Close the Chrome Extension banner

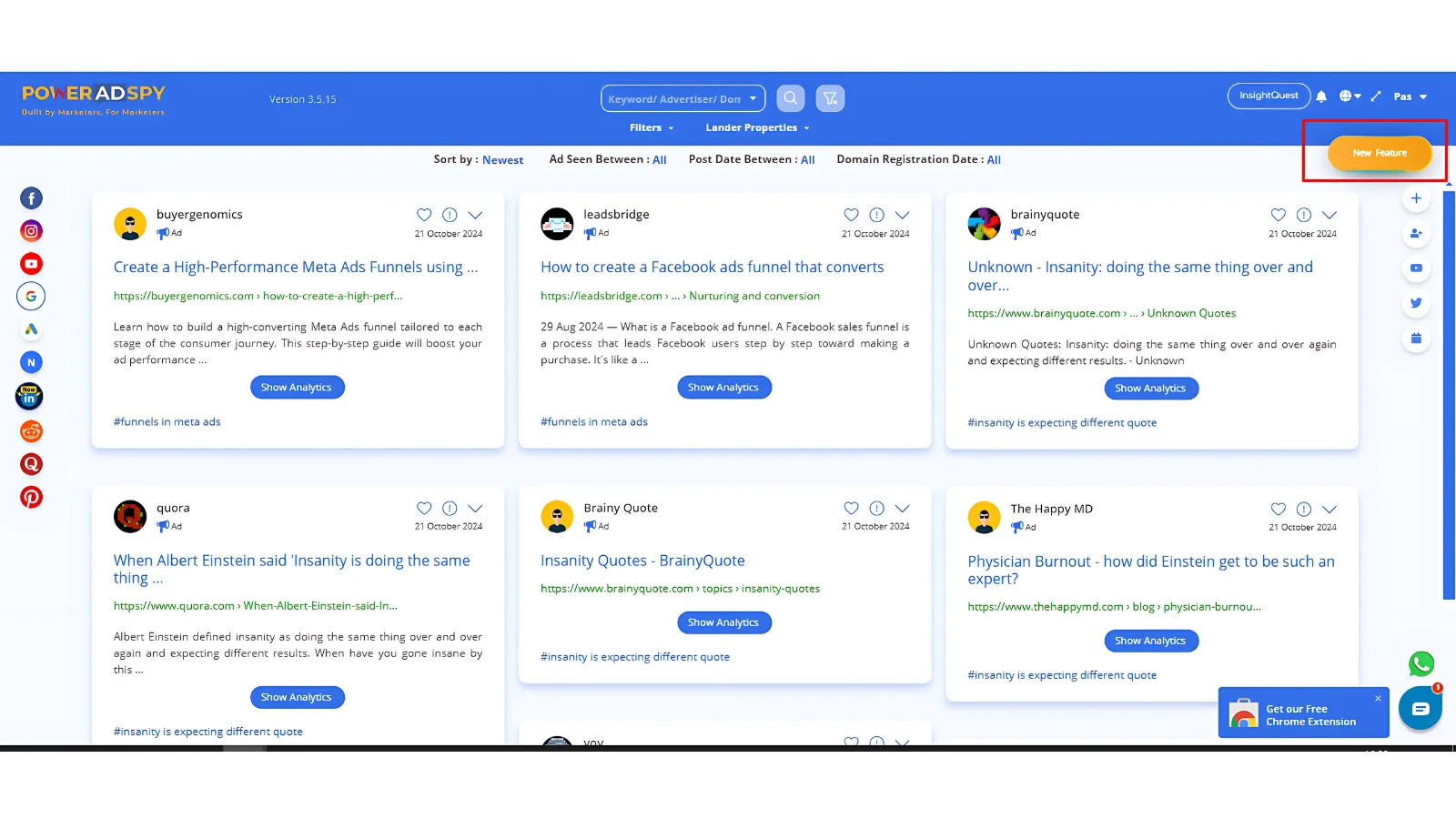(x=1378, y=698)
